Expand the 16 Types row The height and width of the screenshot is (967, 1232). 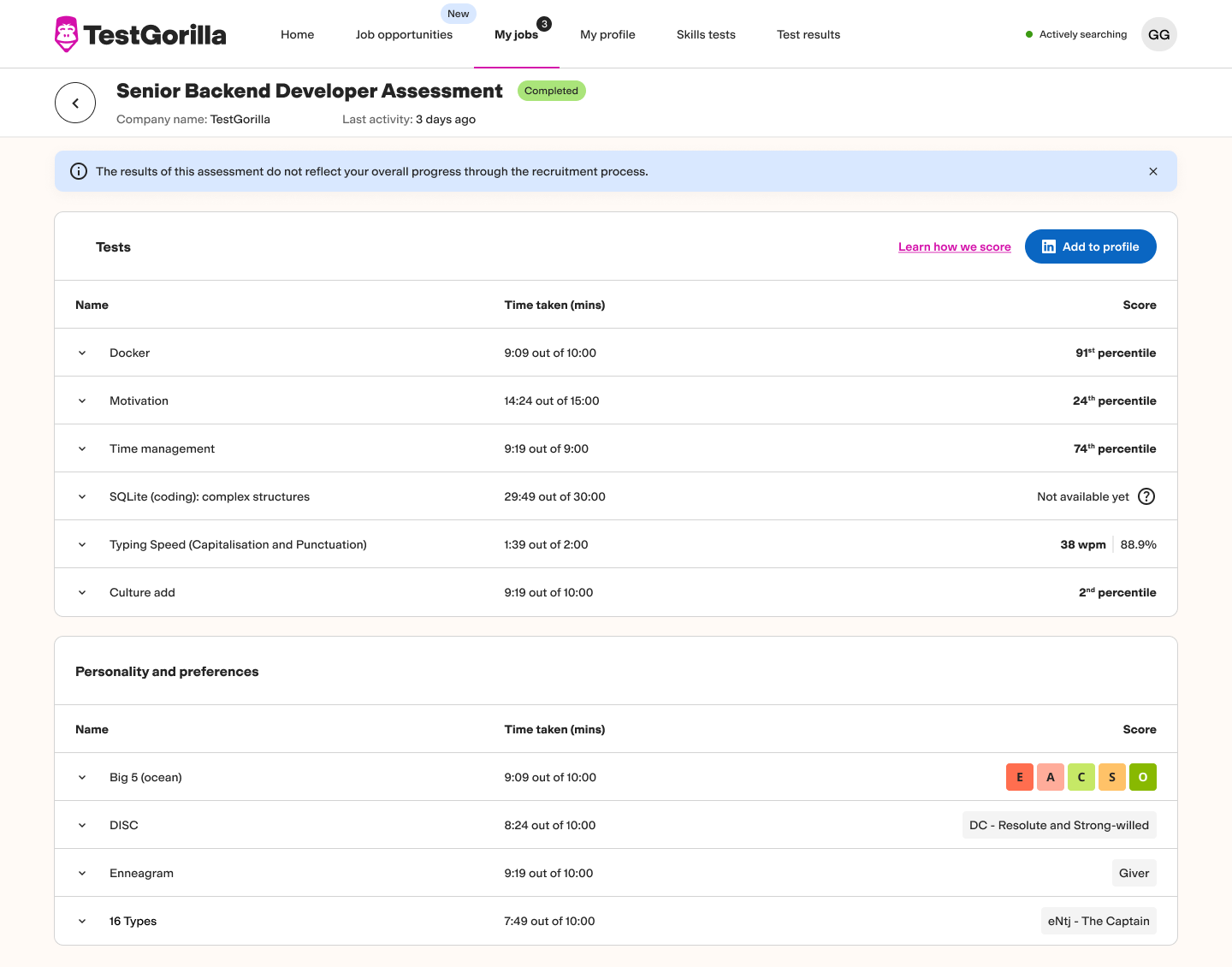coord(82,921)
